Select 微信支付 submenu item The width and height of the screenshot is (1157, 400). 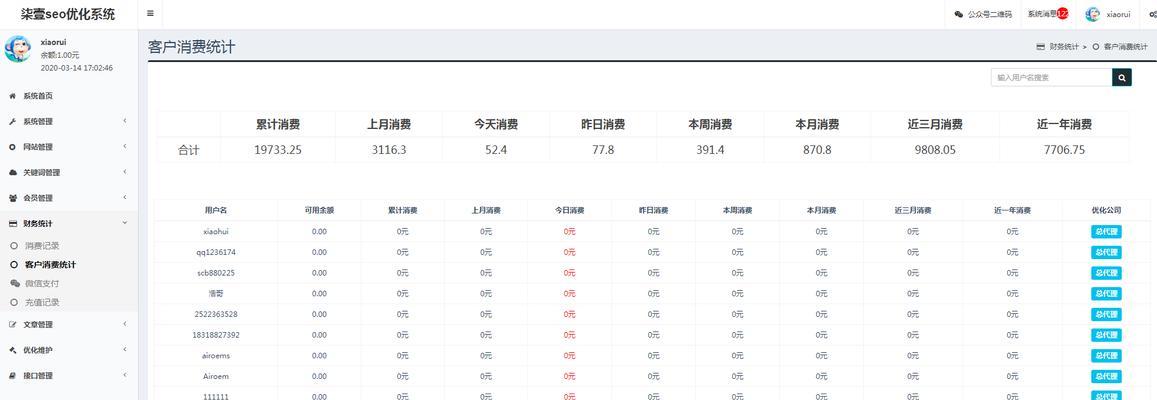42,283
